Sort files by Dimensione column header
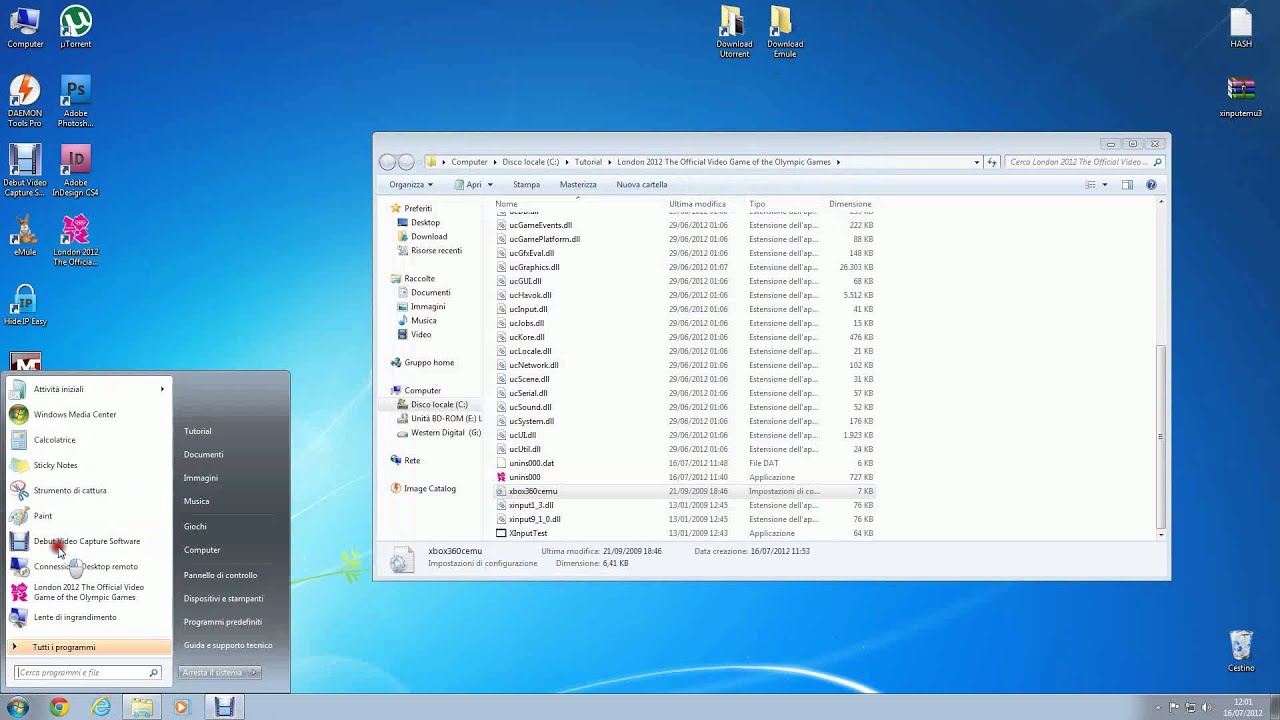The width and height of the screenshot is (1280, 720). click(x=850, y=204)
